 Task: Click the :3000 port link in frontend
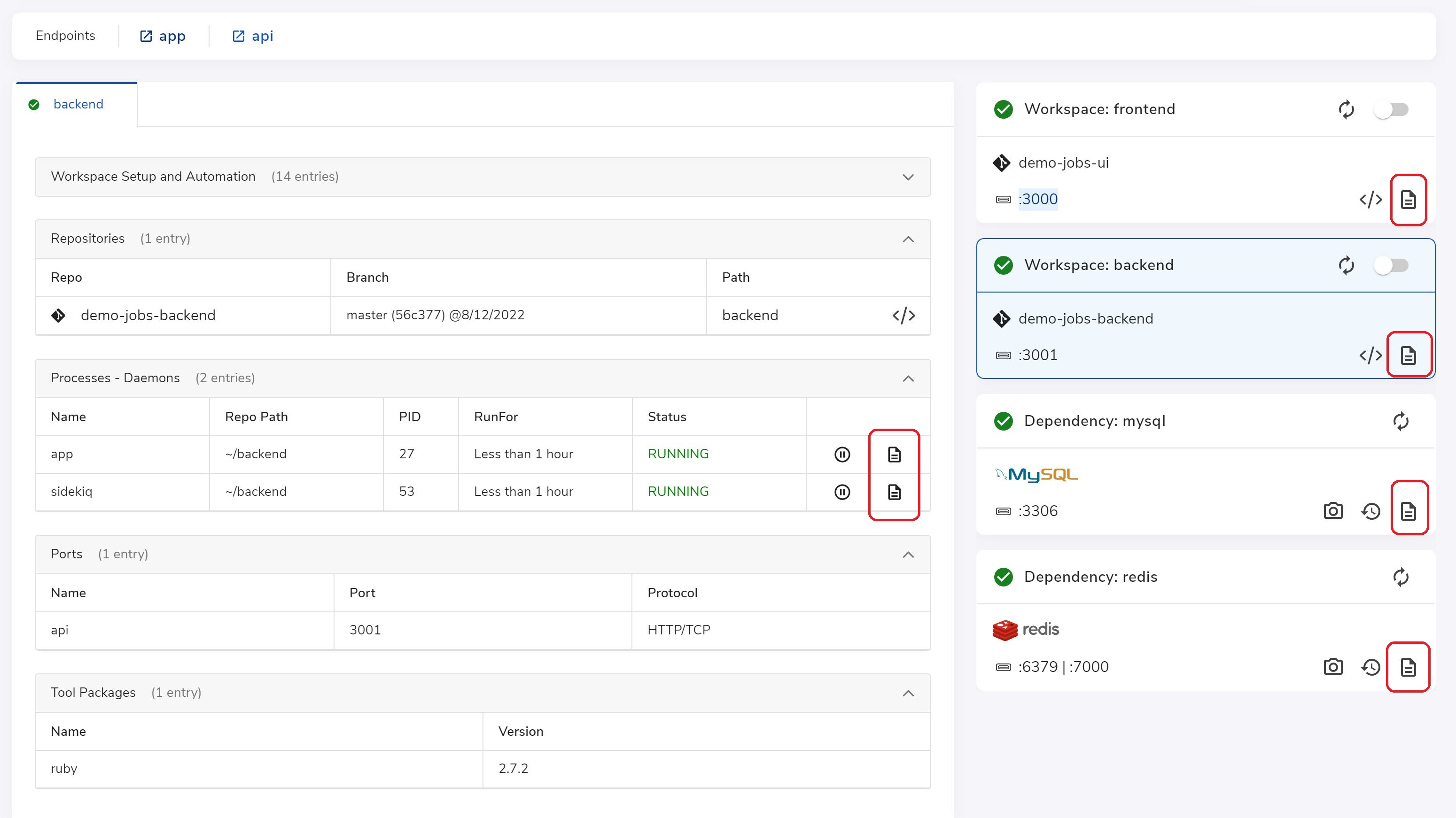(x=1037, y=200)
